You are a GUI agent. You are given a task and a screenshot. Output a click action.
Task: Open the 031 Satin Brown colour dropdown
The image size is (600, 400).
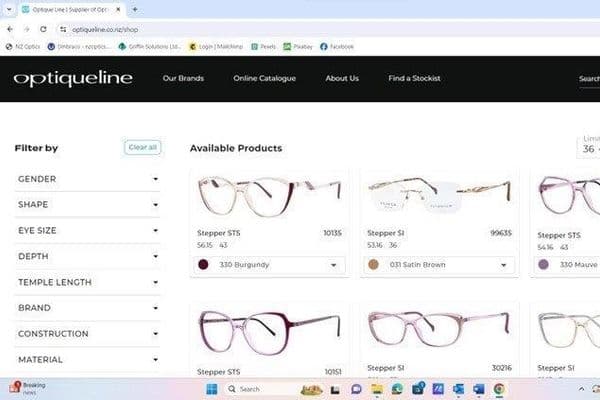tap(439, 265)
